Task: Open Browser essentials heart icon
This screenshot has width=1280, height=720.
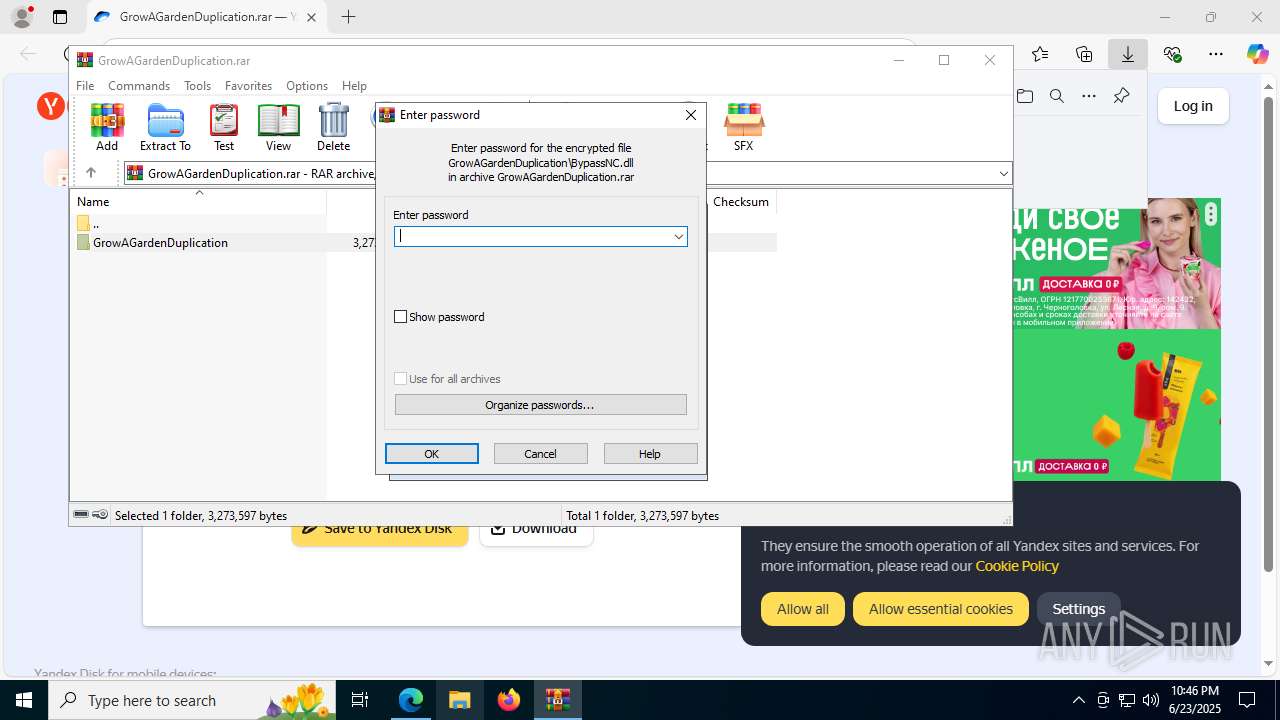Action: [x=1172, y=54]
